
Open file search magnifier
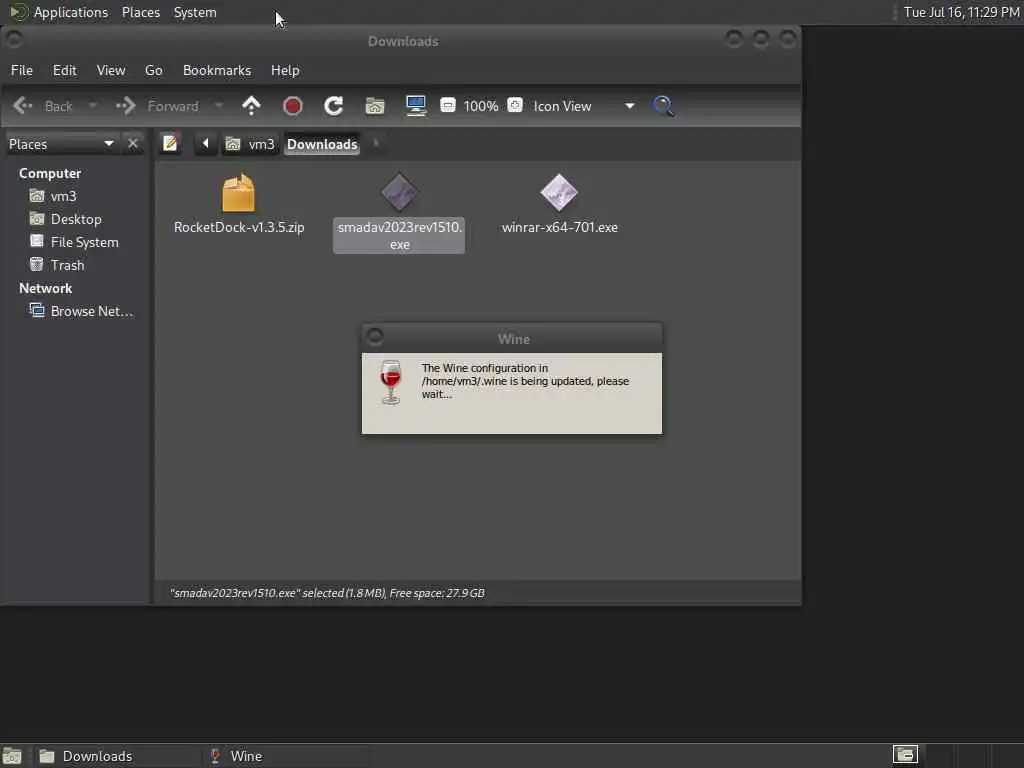click(664, 106)
